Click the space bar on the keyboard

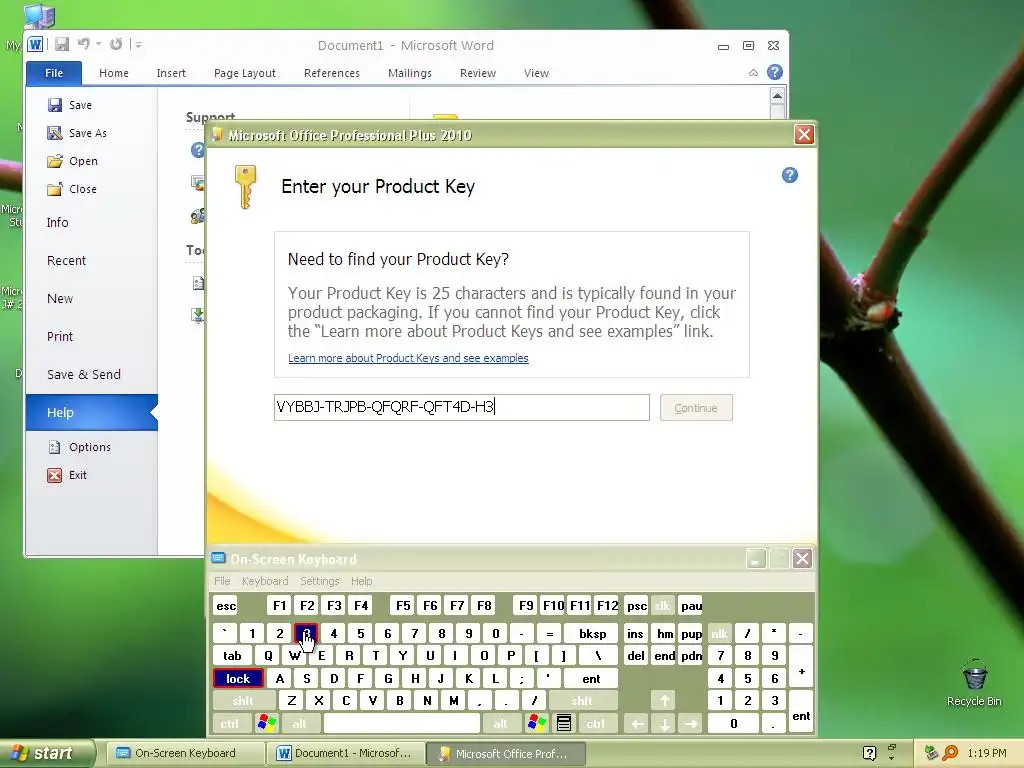coord(402,724)
